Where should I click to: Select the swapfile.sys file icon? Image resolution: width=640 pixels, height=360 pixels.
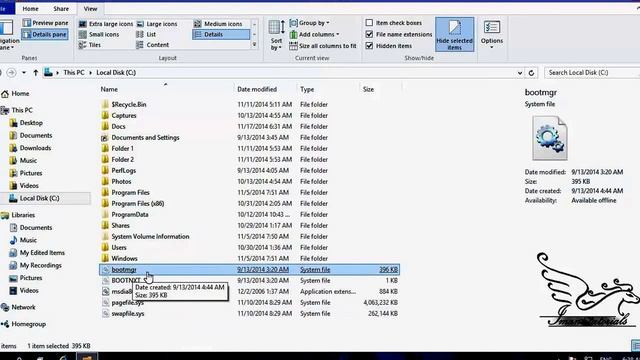pyautogui.click(x=105, y=314)
